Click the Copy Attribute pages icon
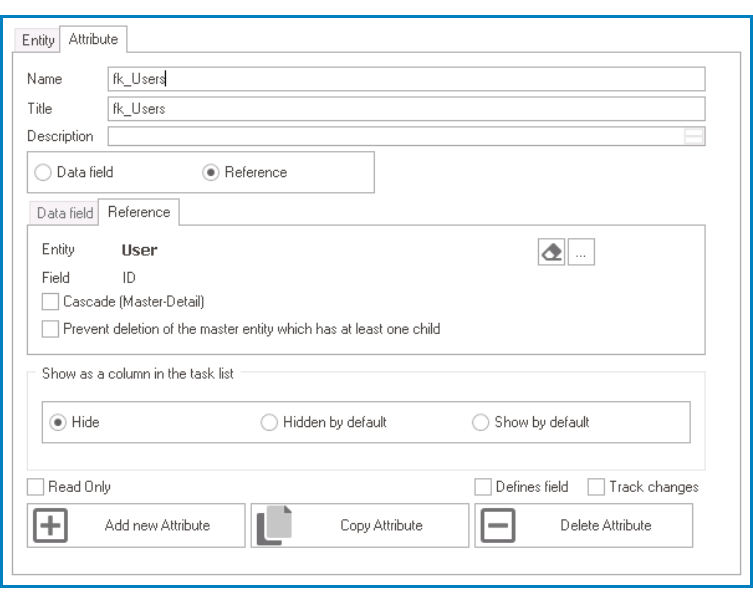Screen dimensions: 753x603 274,525
